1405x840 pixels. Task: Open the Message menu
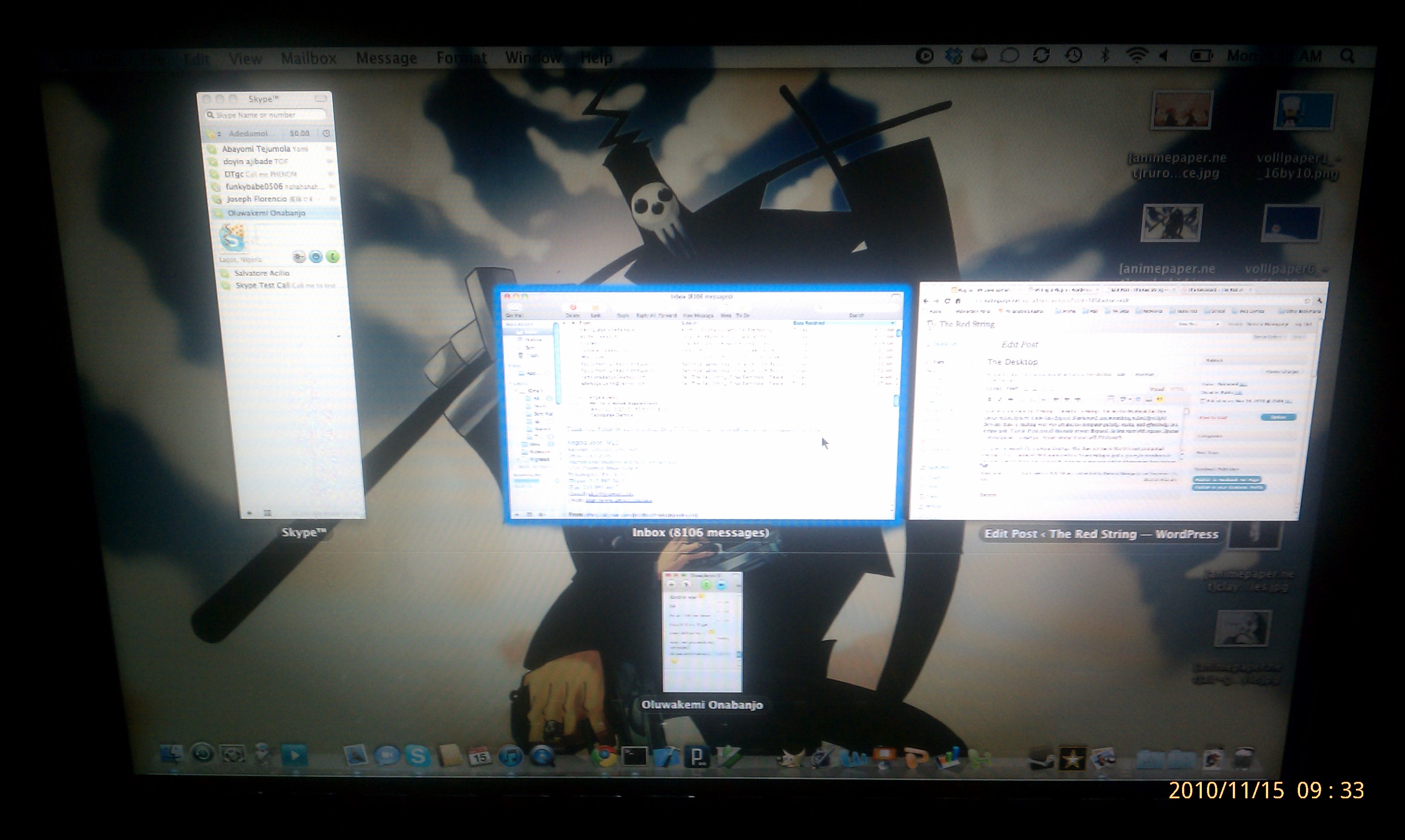[387, 58]
